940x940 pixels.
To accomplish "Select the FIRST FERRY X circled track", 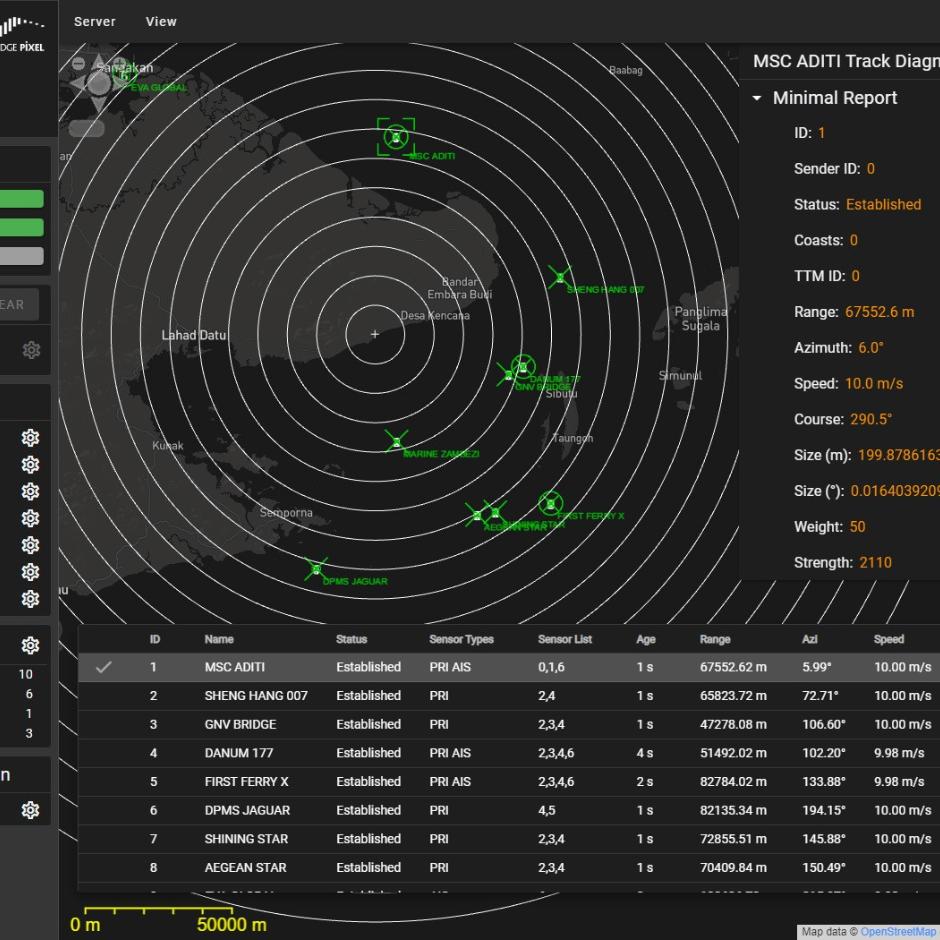I will 550,504.
